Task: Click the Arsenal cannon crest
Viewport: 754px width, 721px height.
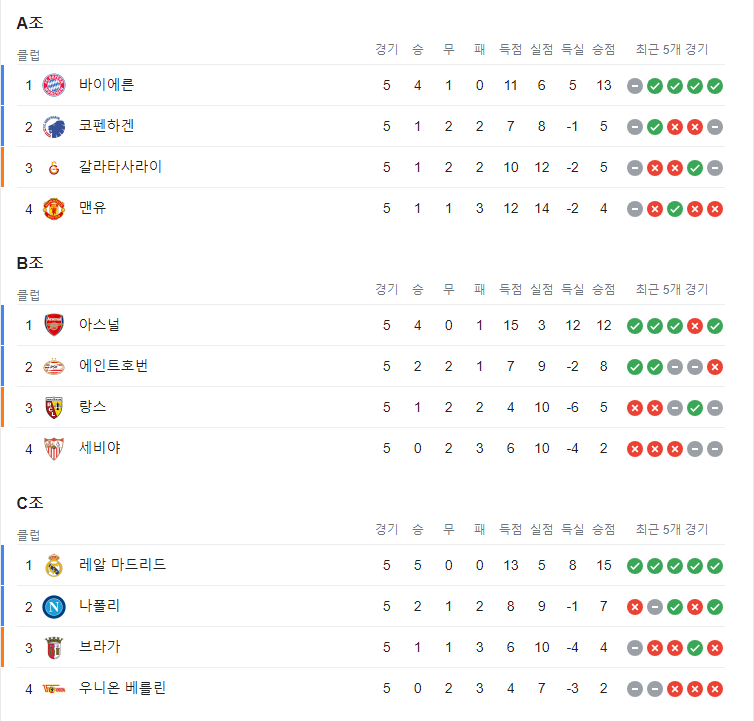Action: pos(54,325)
